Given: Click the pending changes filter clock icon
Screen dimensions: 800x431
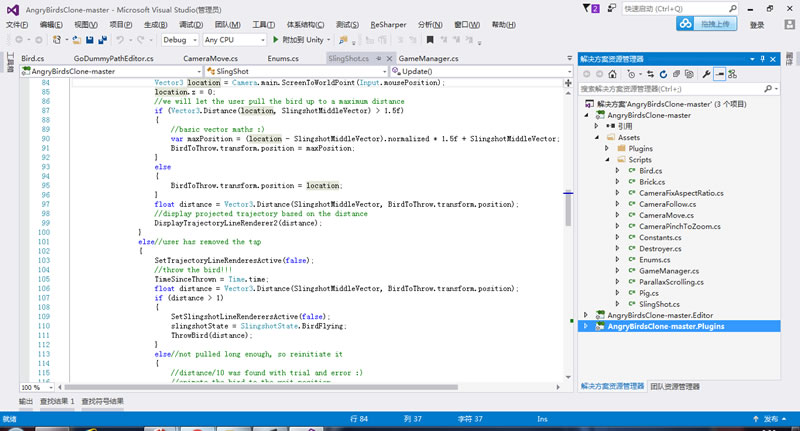Looking at the screenshot, I should pyautogui.click(x=631, y=74).
